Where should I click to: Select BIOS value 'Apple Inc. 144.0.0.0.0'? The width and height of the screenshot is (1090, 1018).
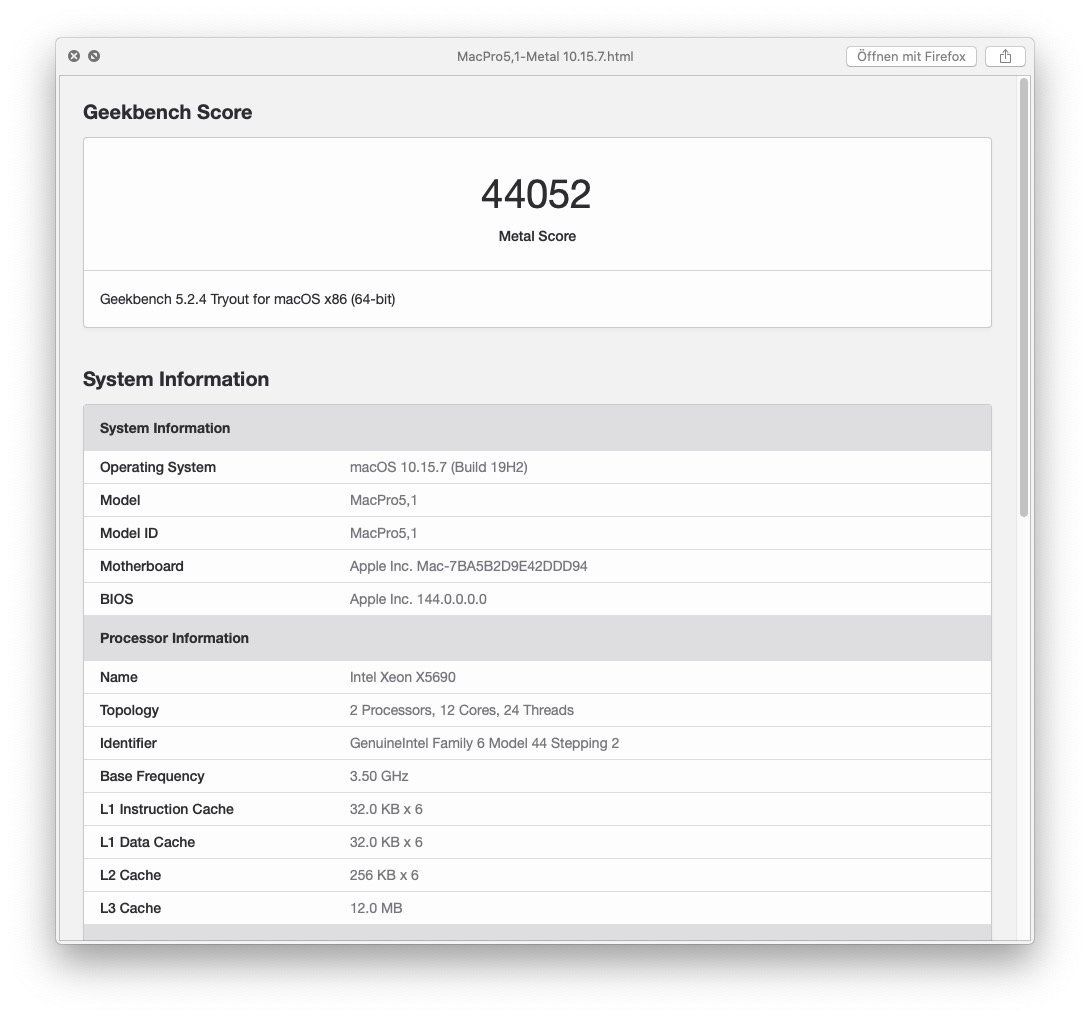click(x=418, y=599)
